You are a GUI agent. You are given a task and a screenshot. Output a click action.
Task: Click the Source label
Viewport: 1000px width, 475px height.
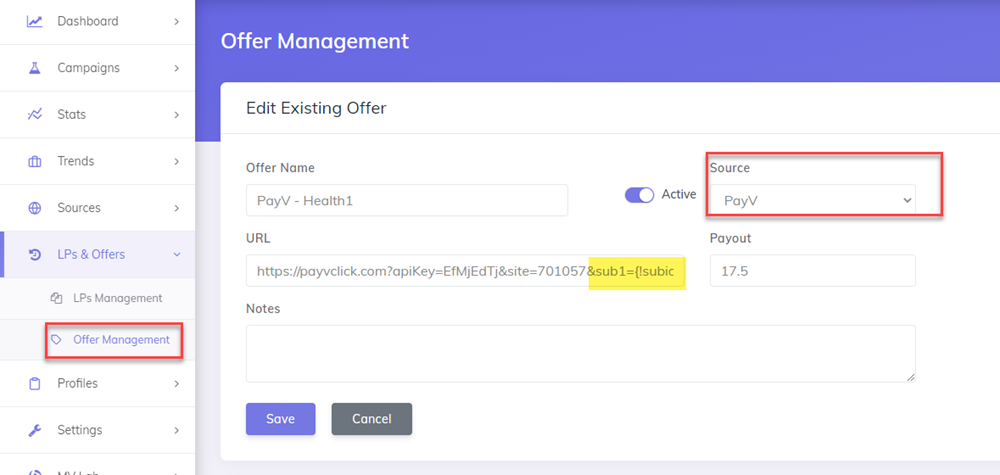click(x=730, y=168)
